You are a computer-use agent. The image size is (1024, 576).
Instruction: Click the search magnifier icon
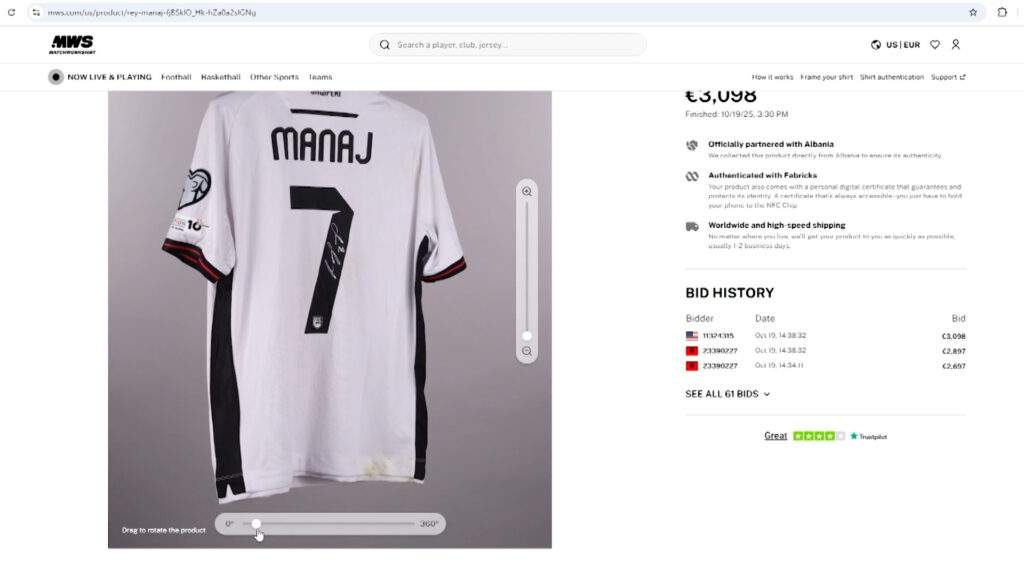385,45
